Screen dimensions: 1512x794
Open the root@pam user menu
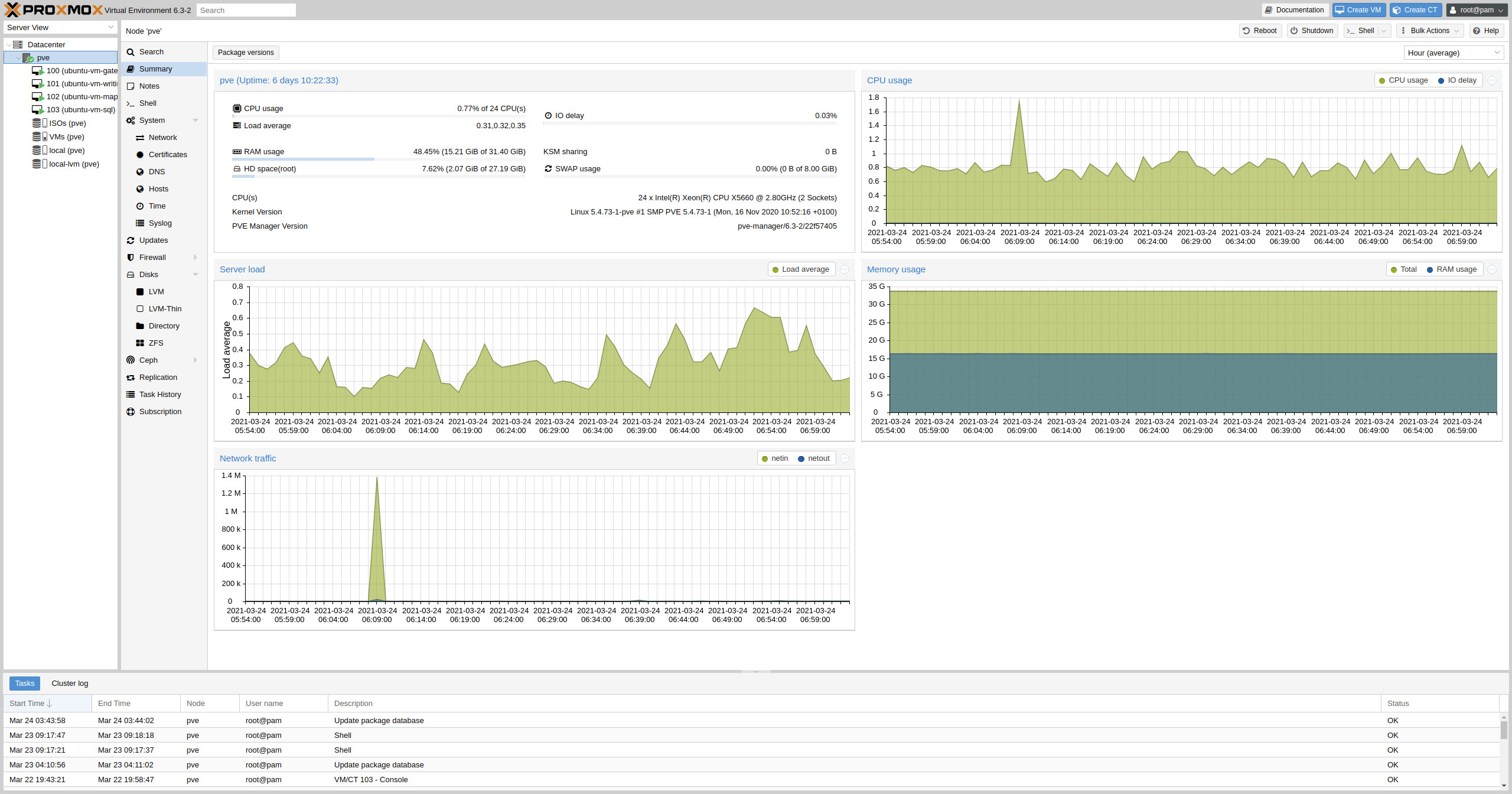tap(1477, 10)
